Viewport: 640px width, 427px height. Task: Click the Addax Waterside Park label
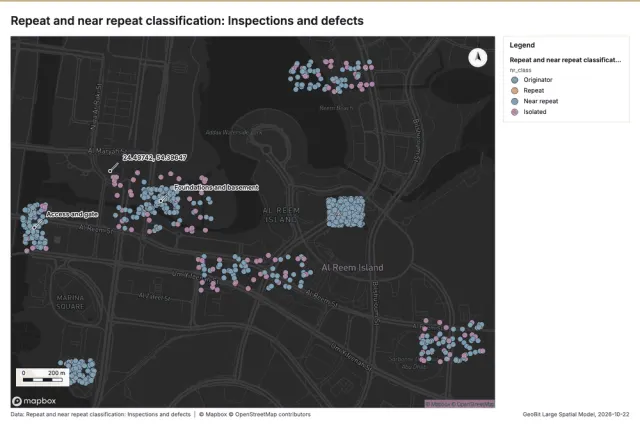point(233,133)
